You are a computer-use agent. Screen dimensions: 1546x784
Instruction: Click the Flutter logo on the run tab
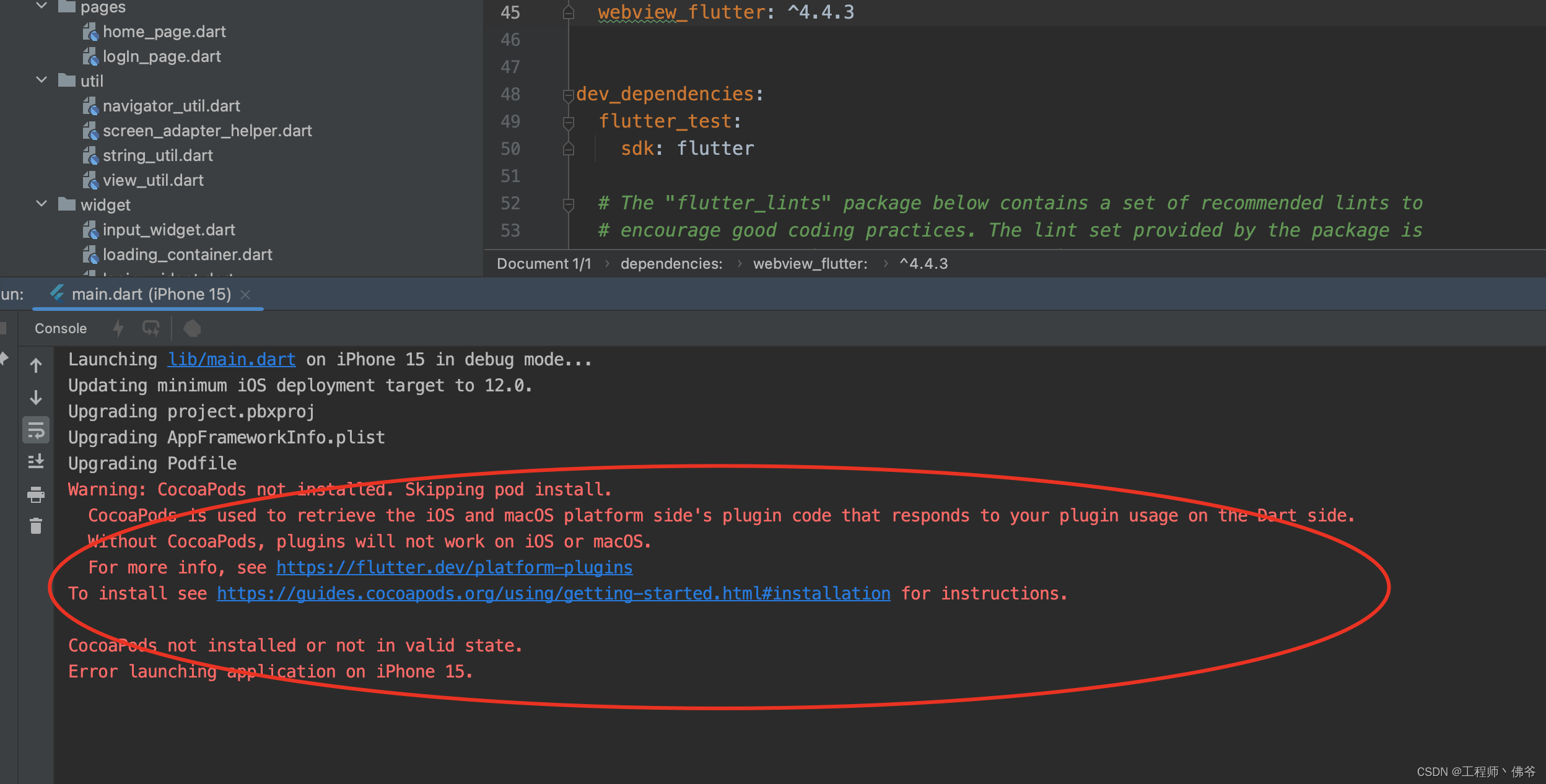(57, 294)
